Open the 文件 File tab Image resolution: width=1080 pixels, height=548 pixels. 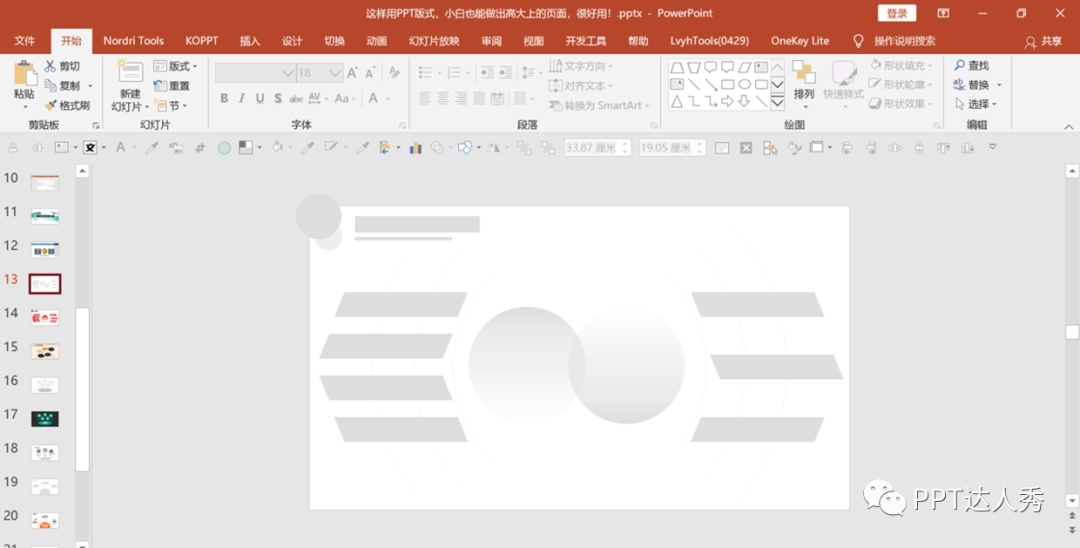pos(25,41)
